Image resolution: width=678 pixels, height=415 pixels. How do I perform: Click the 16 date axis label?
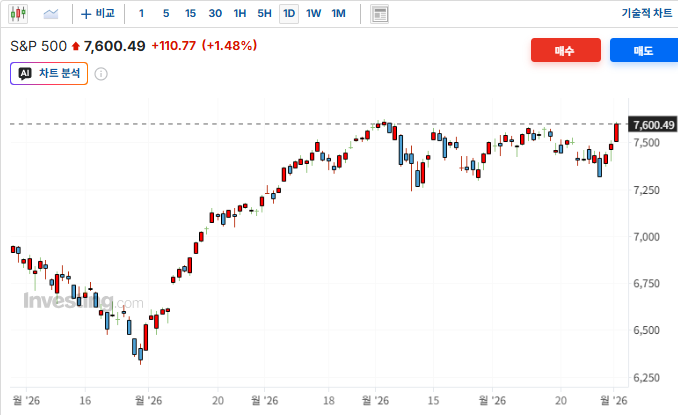(85, 401)
